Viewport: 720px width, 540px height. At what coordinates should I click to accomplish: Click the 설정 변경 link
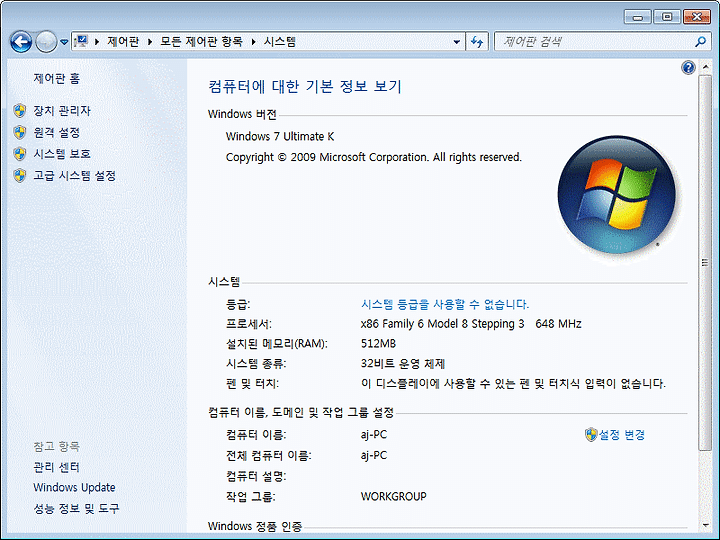[622, 435]
